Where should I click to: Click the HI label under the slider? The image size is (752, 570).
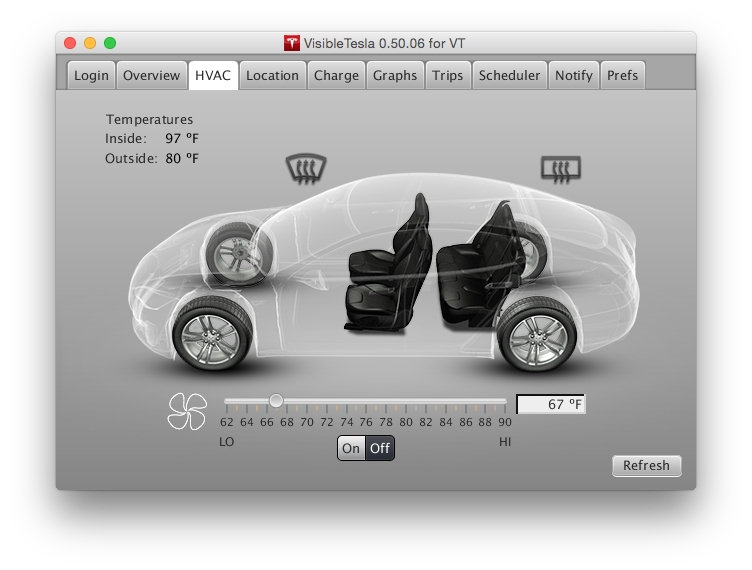pyautogui.click(x=505, y=442)
